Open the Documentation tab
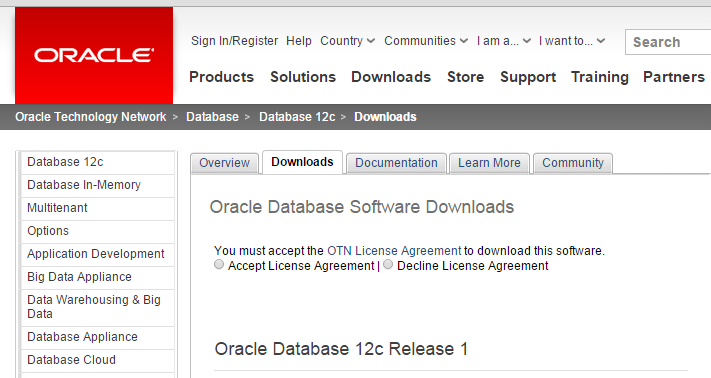 click(x=396, y=163)
